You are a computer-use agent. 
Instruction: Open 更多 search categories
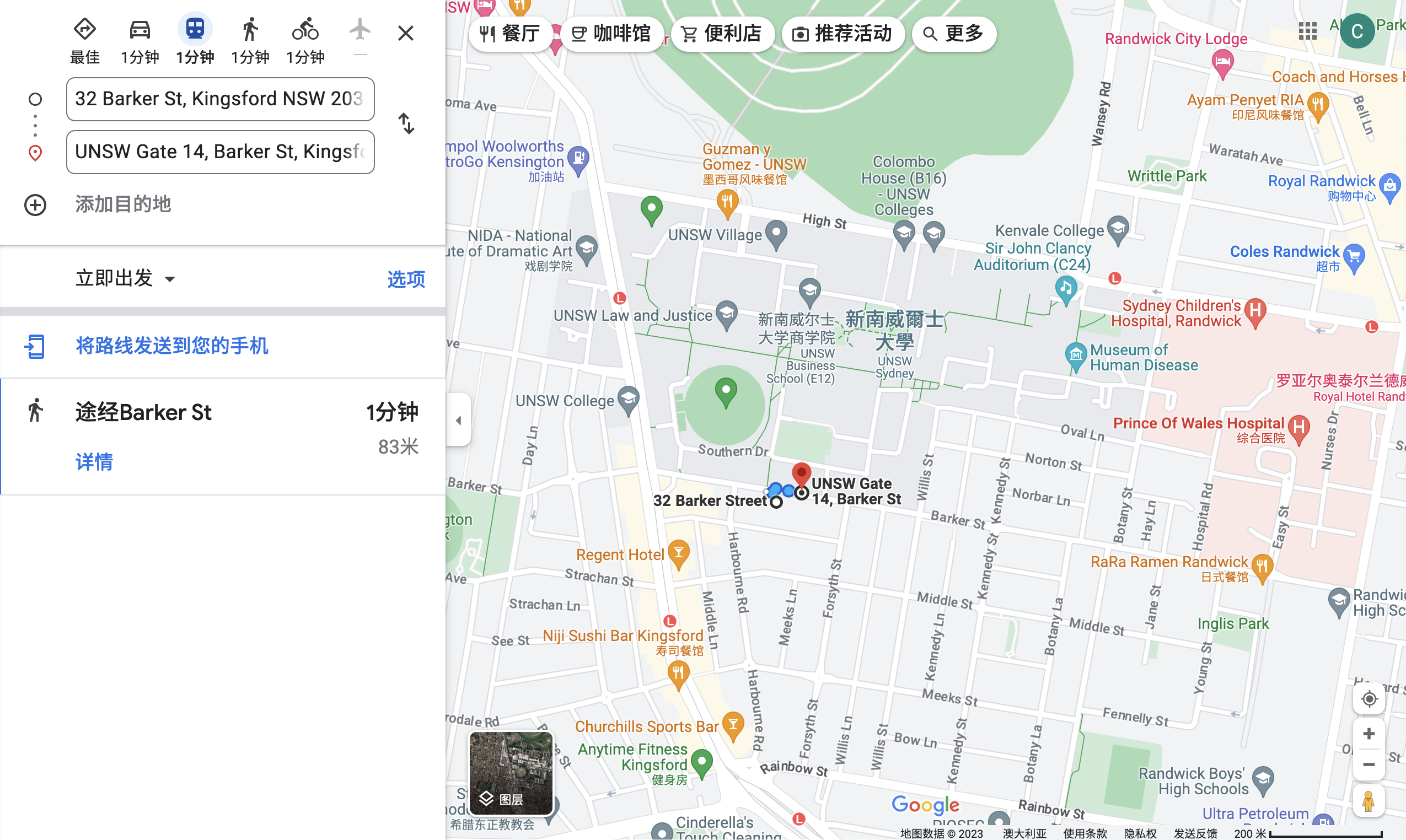point(953,34)
